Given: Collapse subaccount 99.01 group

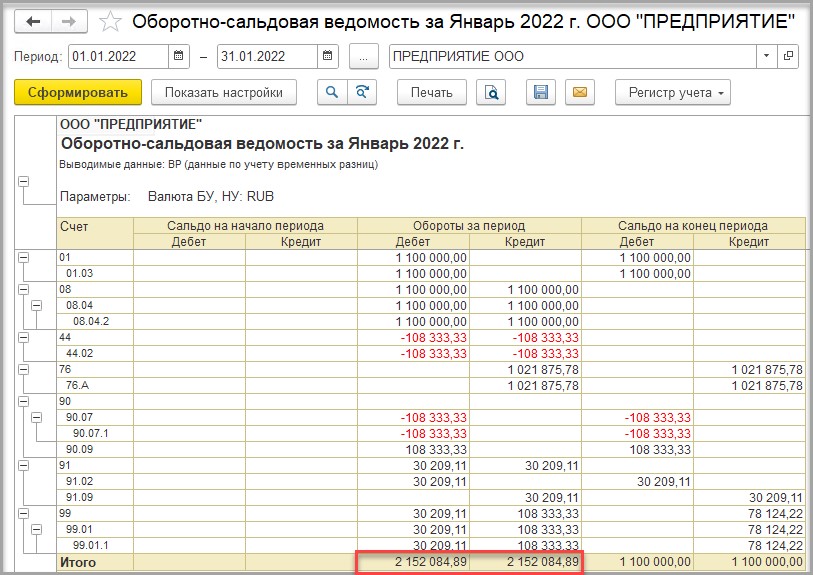Looking at the screenshot, I should pyautogui.click(x=36, y=530).
